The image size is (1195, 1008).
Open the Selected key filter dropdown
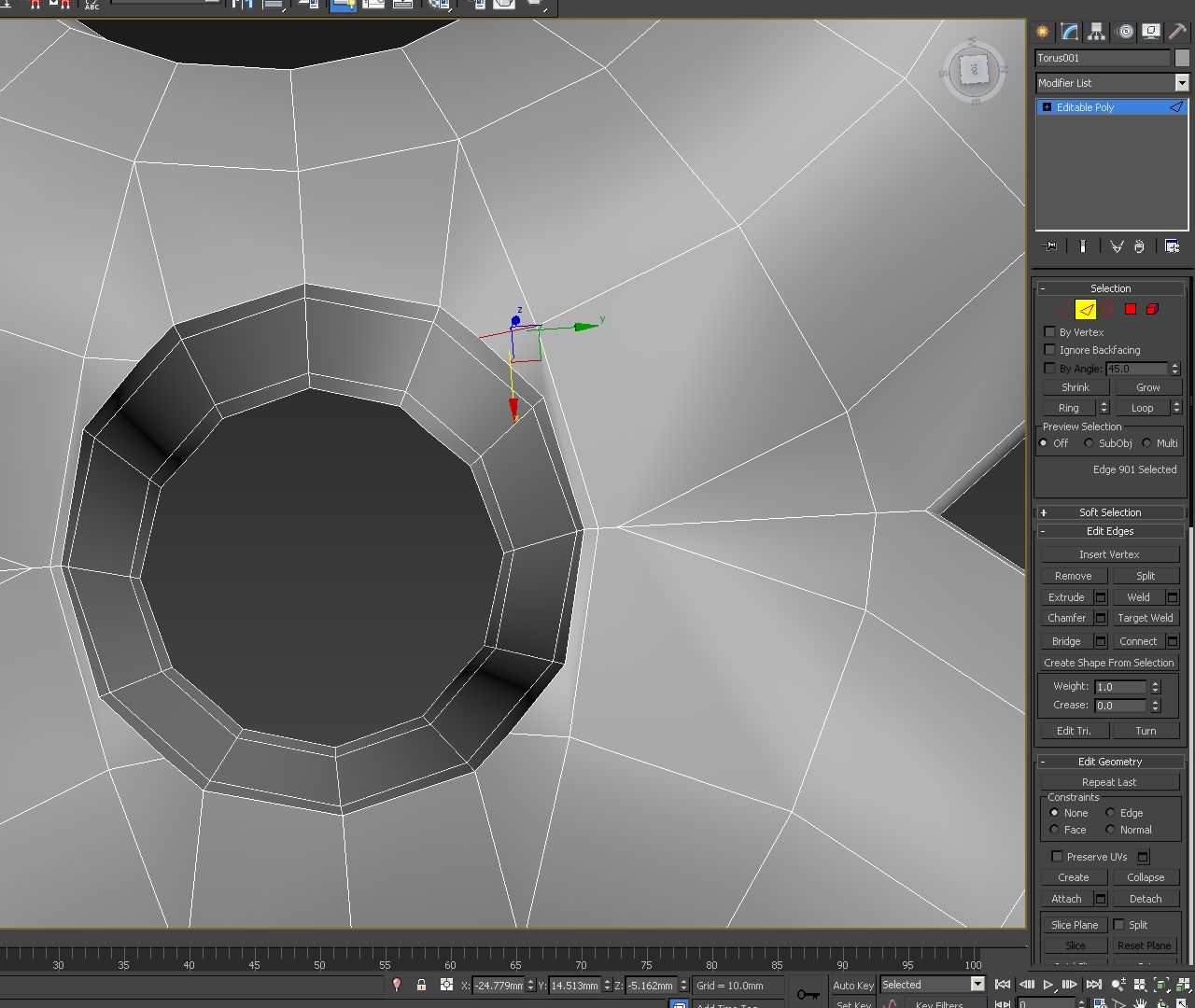tap(977, 985)
